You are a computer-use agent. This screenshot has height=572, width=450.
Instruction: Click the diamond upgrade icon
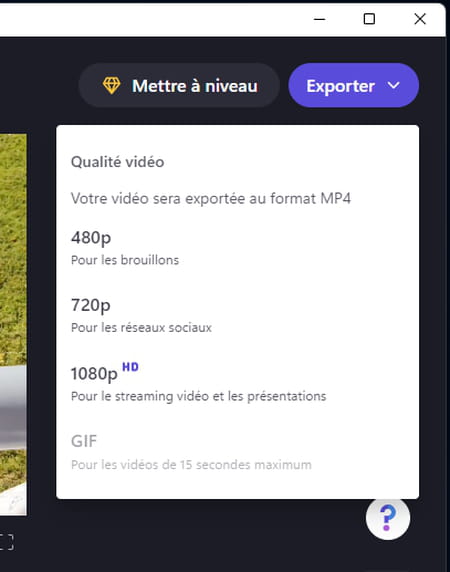click(111, 86)
